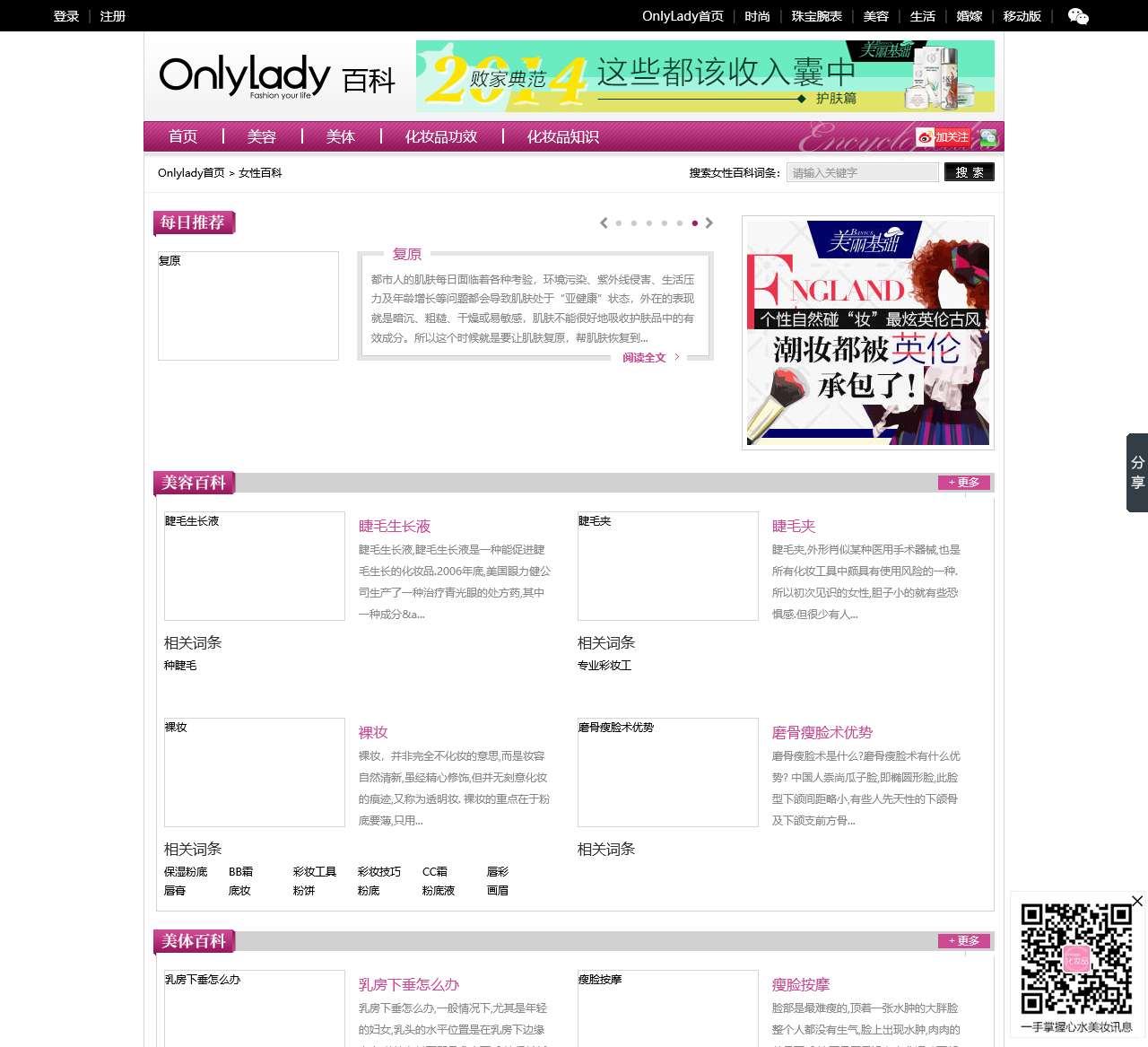Click the green WeChat icon in navigation bar
Screen dimensions: 1148x1047
988,137
